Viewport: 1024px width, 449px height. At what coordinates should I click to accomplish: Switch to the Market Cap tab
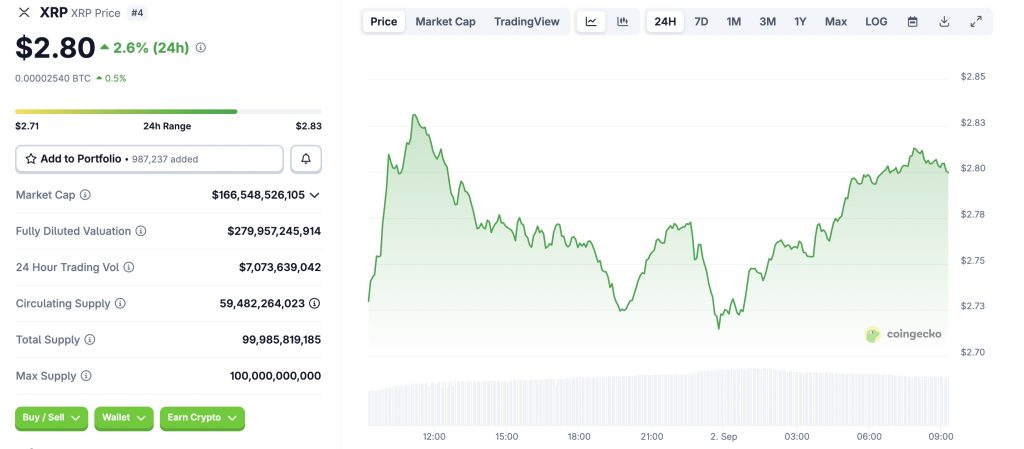coord(445,21)
